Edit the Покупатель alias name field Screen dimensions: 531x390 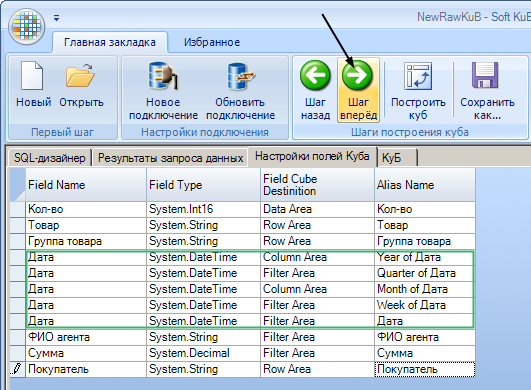pos(425,369)
